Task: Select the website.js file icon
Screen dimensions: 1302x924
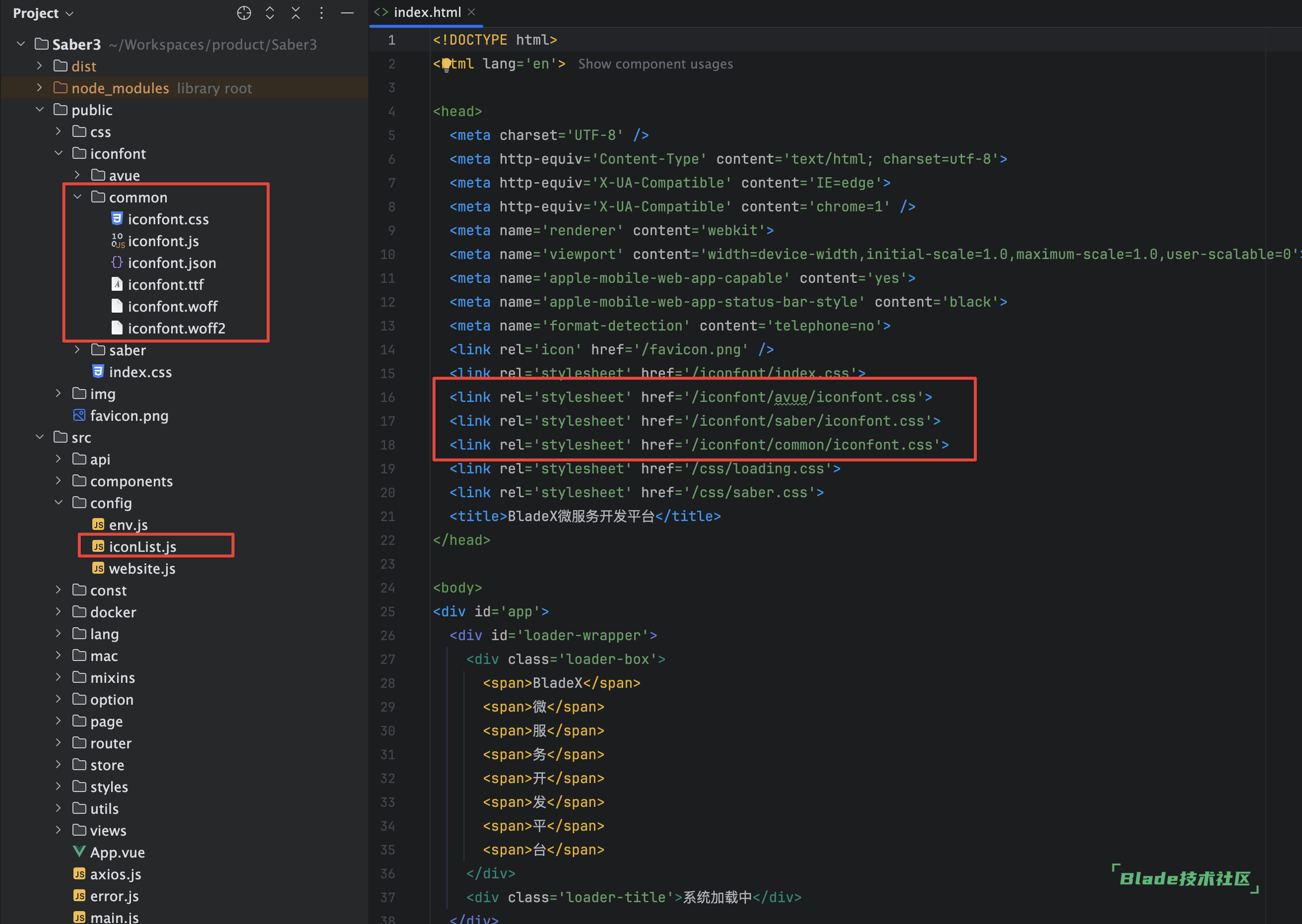Action: click(98, 568)
